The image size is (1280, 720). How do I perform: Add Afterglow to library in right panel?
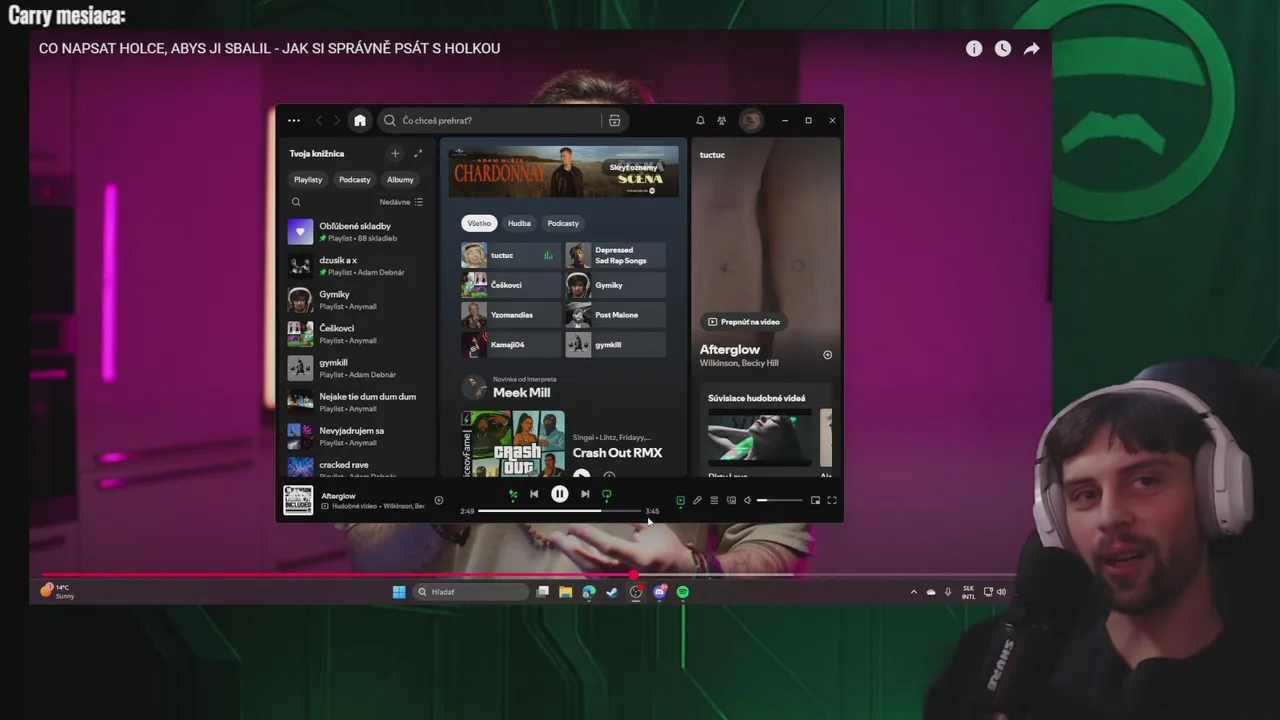pos(827,355)
